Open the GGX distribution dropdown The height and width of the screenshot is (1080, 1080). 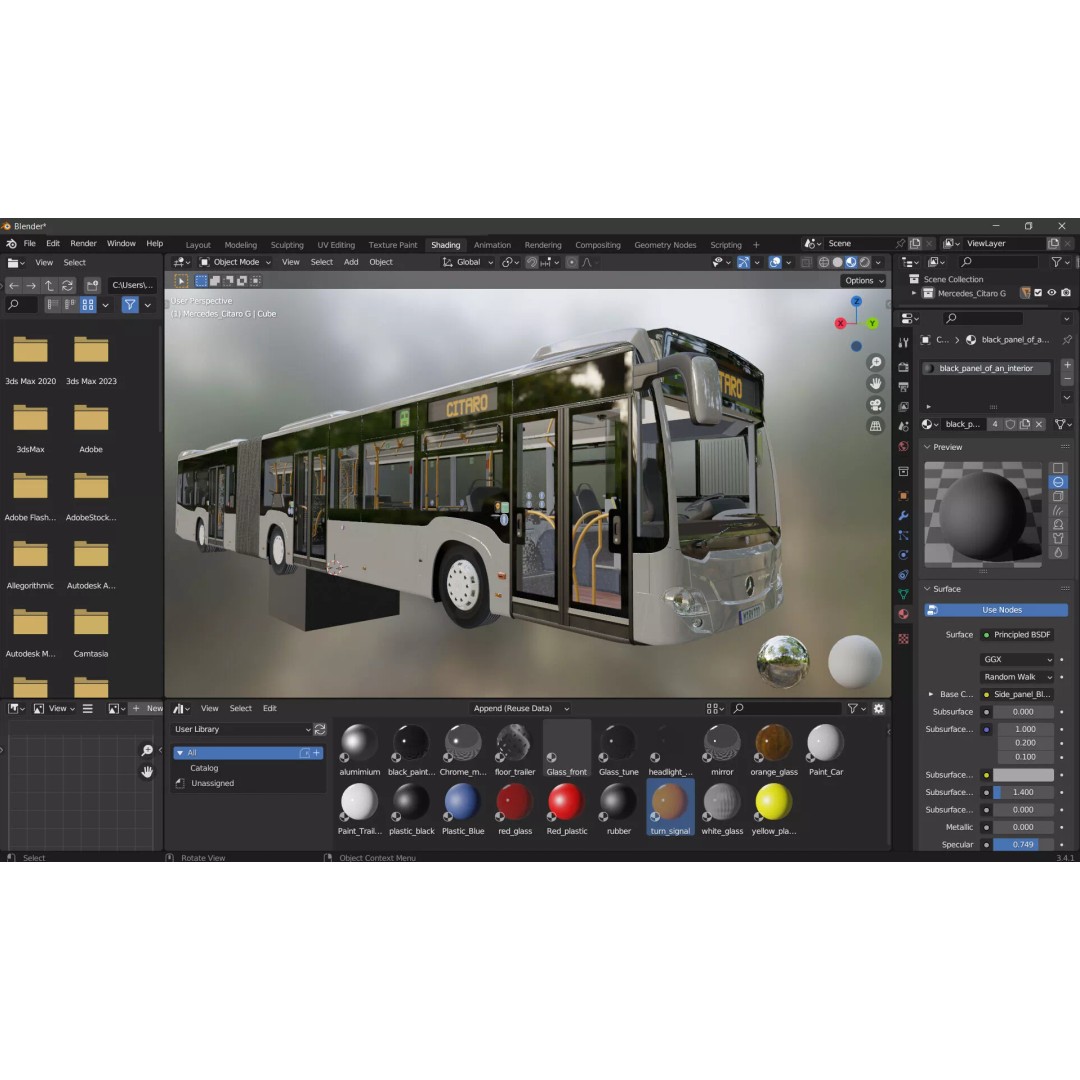1017,660
